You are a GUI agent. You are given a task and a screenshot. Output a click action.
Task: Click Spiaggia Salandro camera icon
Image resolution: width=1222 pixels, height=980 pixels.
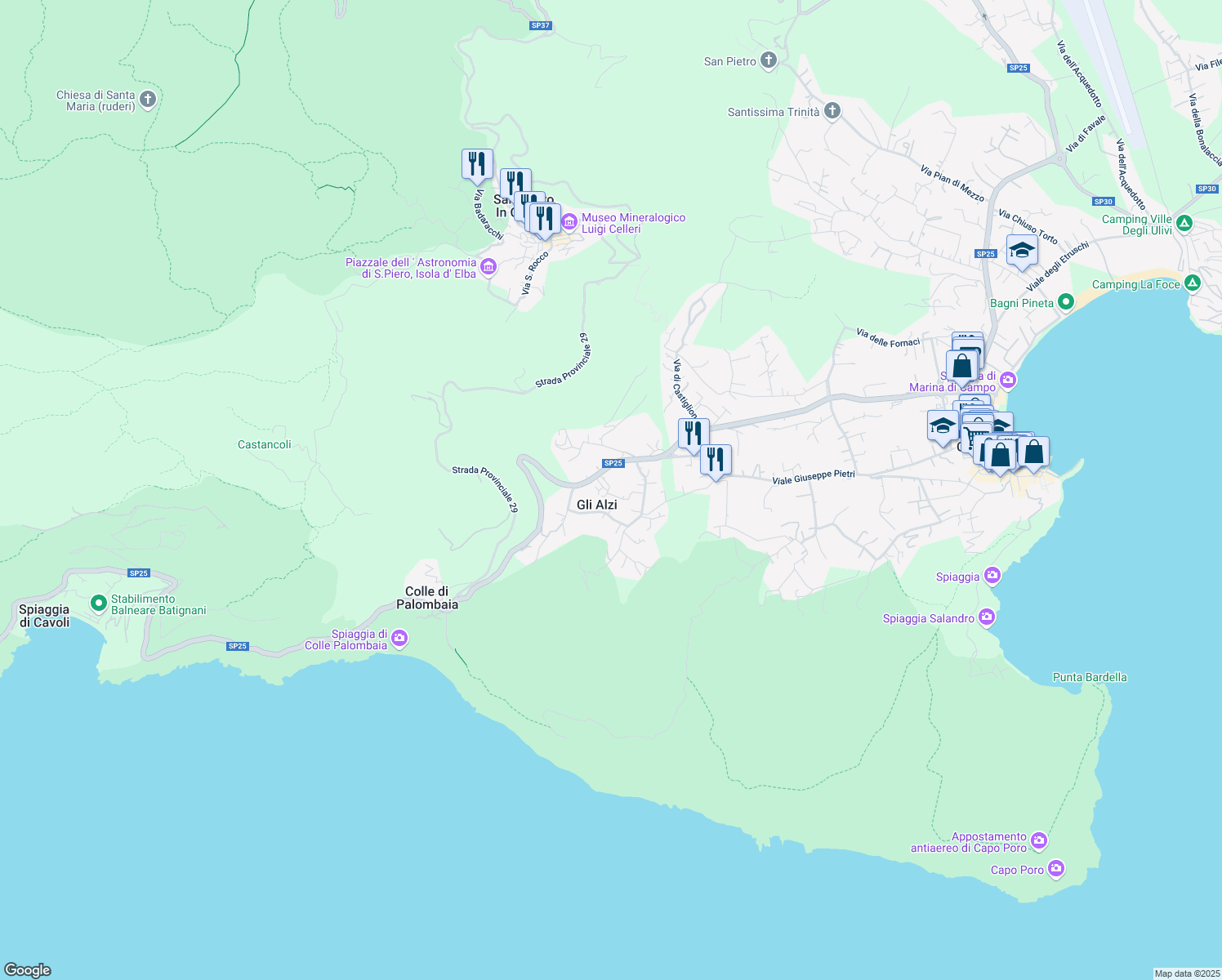click(x=987, y=617)
